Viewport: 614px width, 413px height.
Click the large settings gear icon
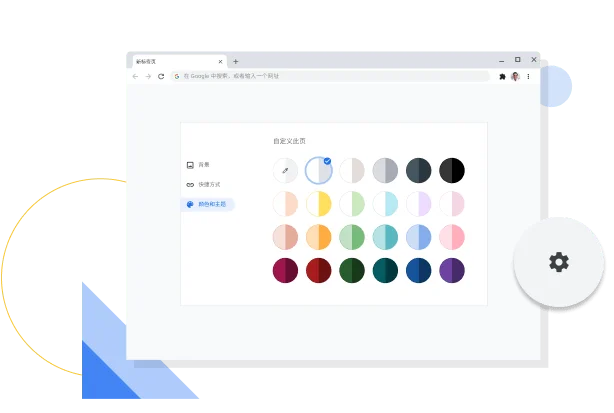click(x=559, y=262)
